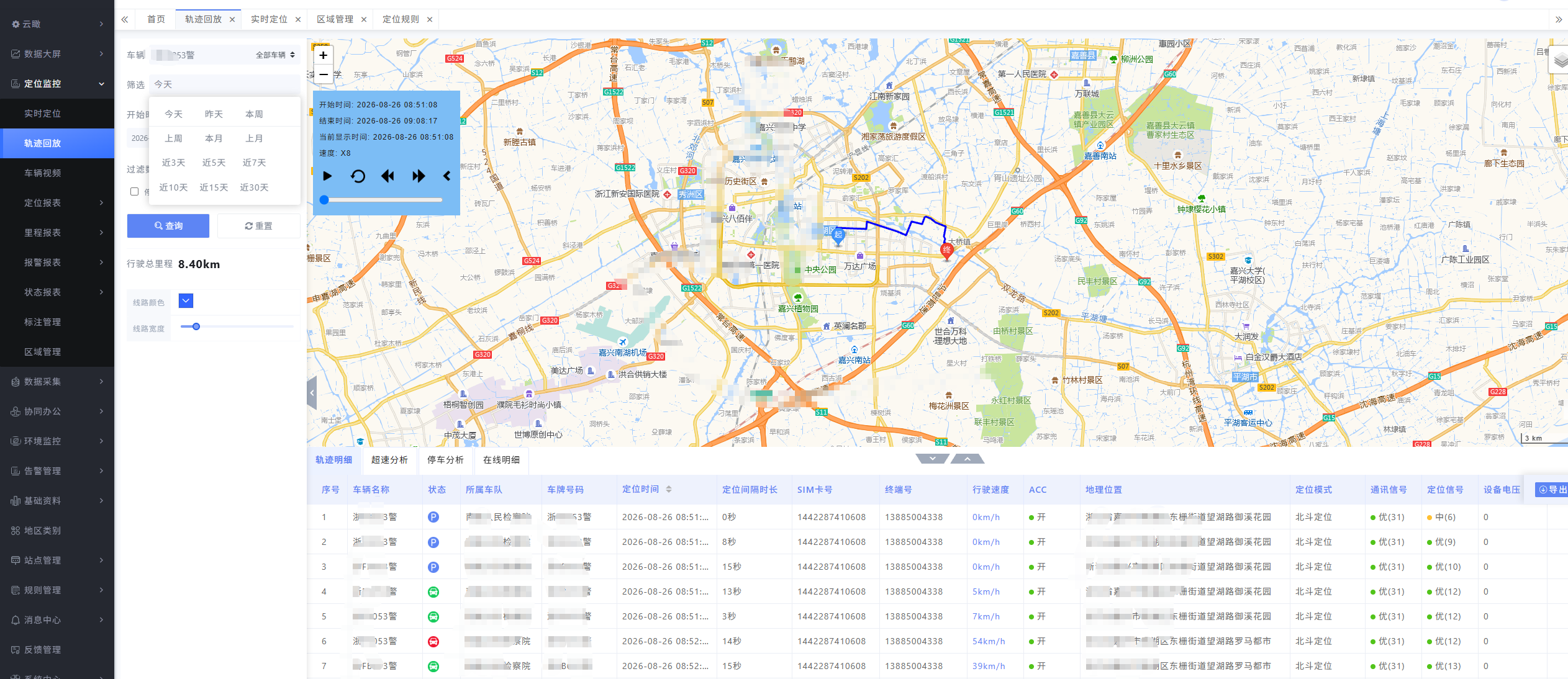The width and height of the screenshot is (1568, 679).
Task: Expand 数据大屏 menu
Action: [57, 54]
